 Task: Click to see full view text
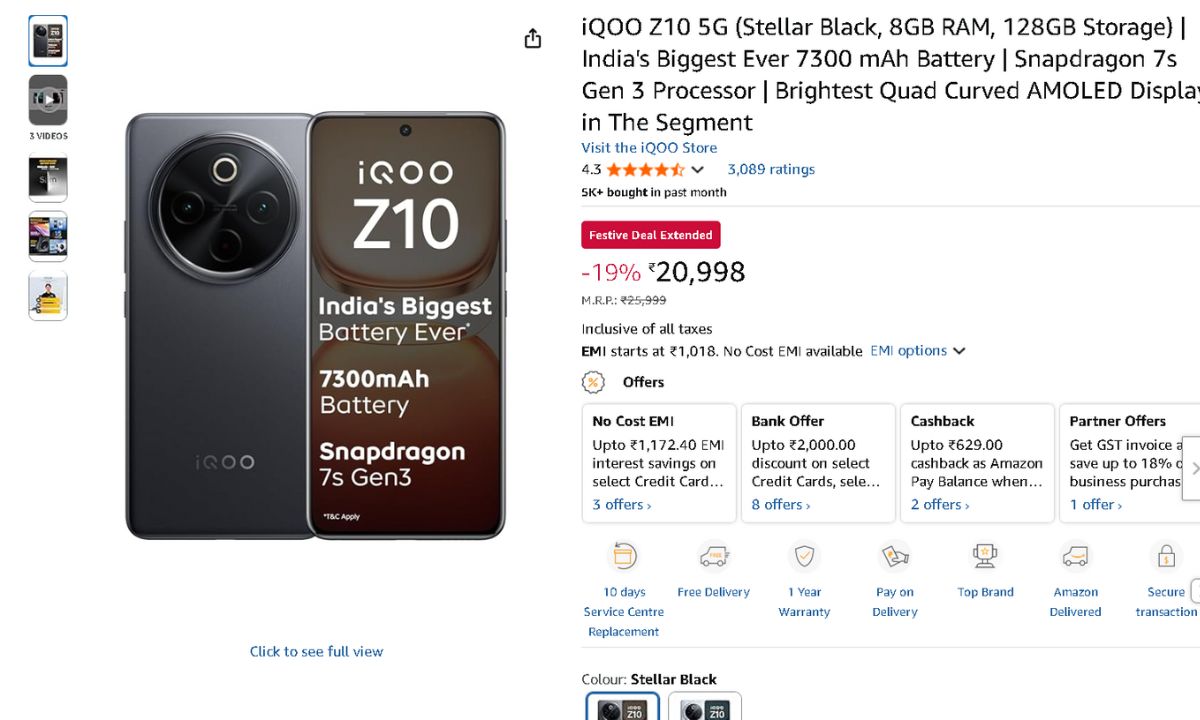coord(316,652)
